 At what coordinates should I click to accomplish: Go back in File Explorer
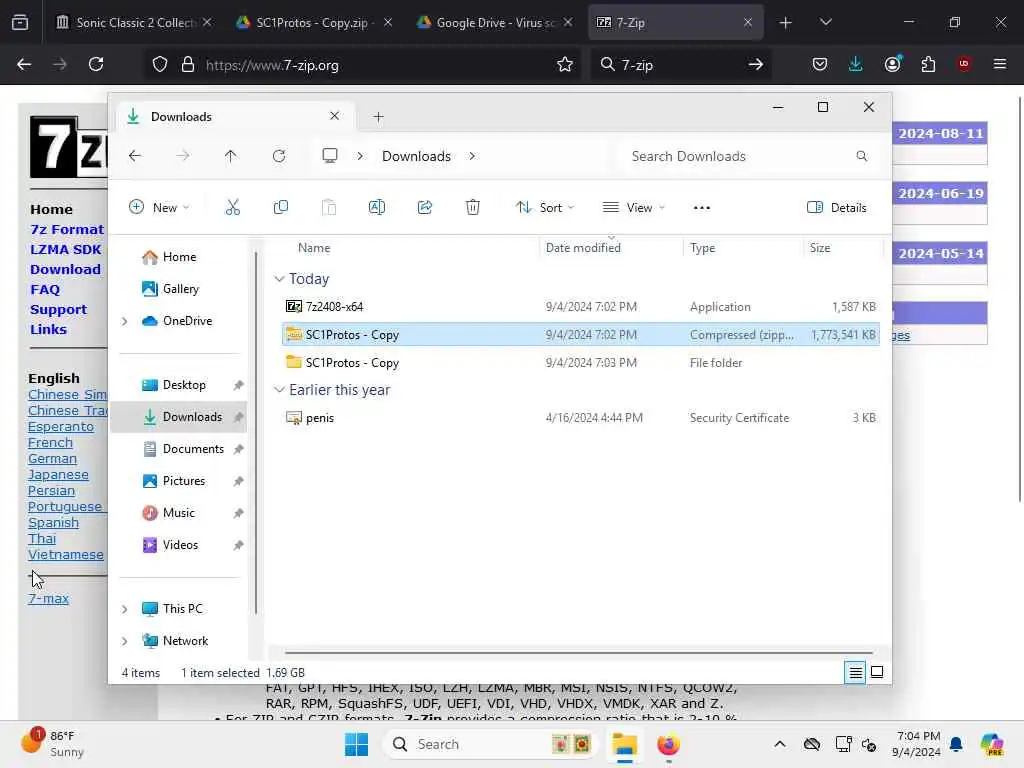(135, 156)
